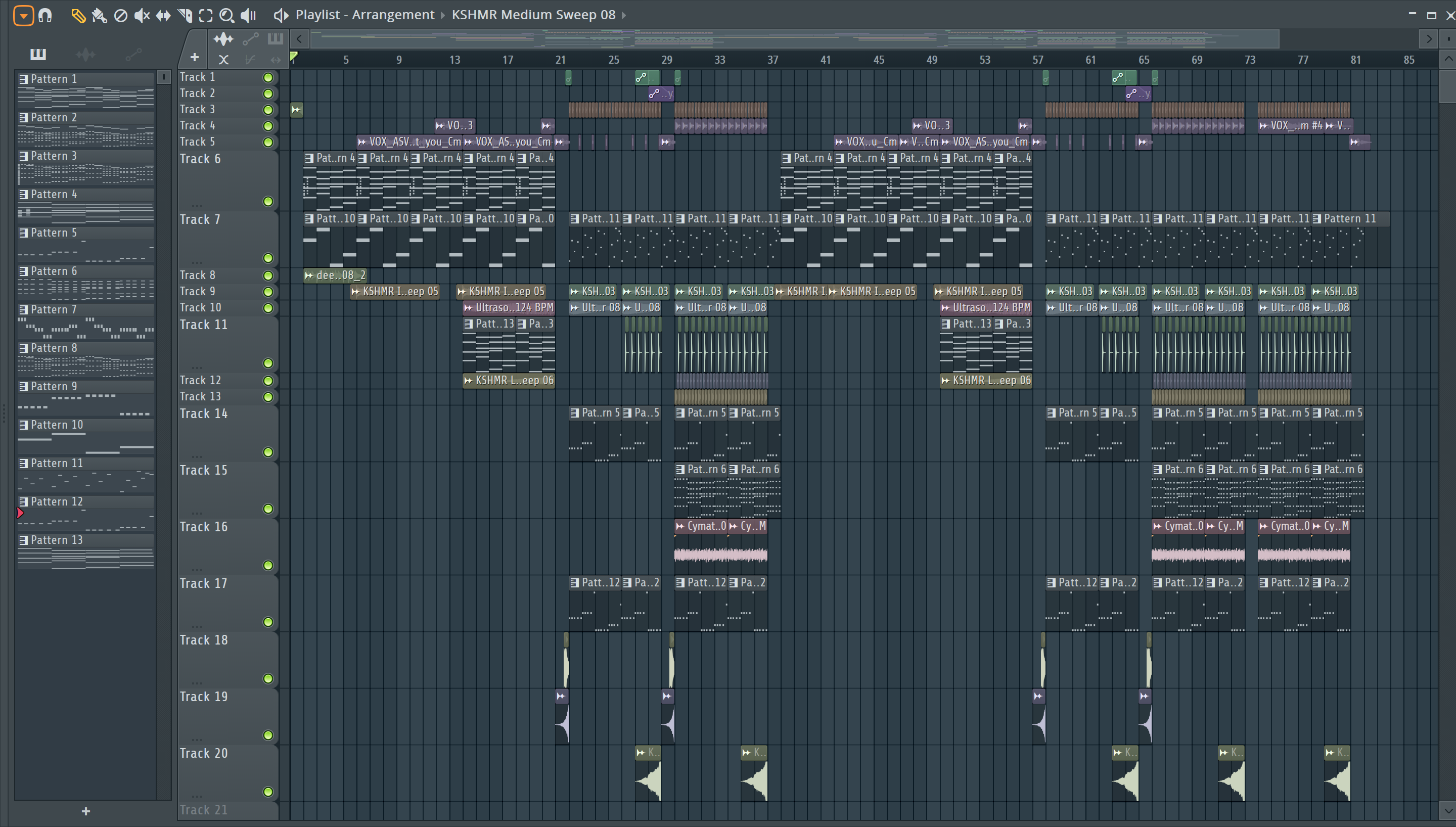The height and width of the screenshot is (827, 1456).
Task: Click bar 57 on the timeline ruler
Action: click(1038, 60)
